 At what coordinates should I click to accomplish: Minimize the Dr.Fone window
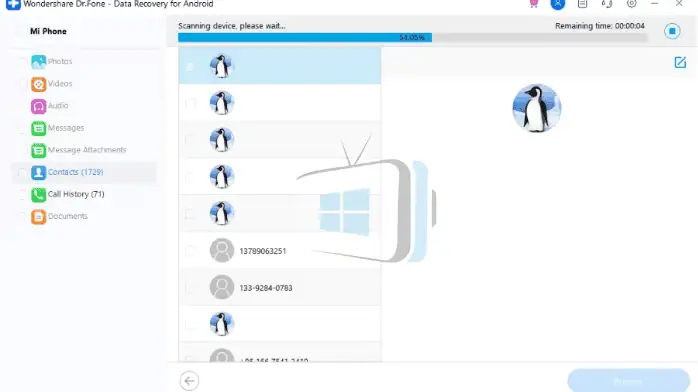click(x=654, y=4)
